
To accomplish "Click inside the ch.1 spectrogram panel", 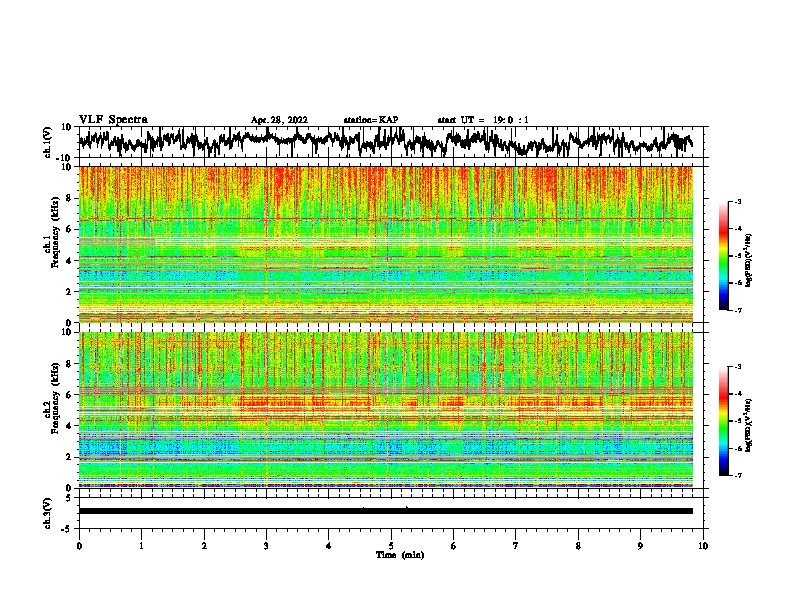I will tap(386, 244).
